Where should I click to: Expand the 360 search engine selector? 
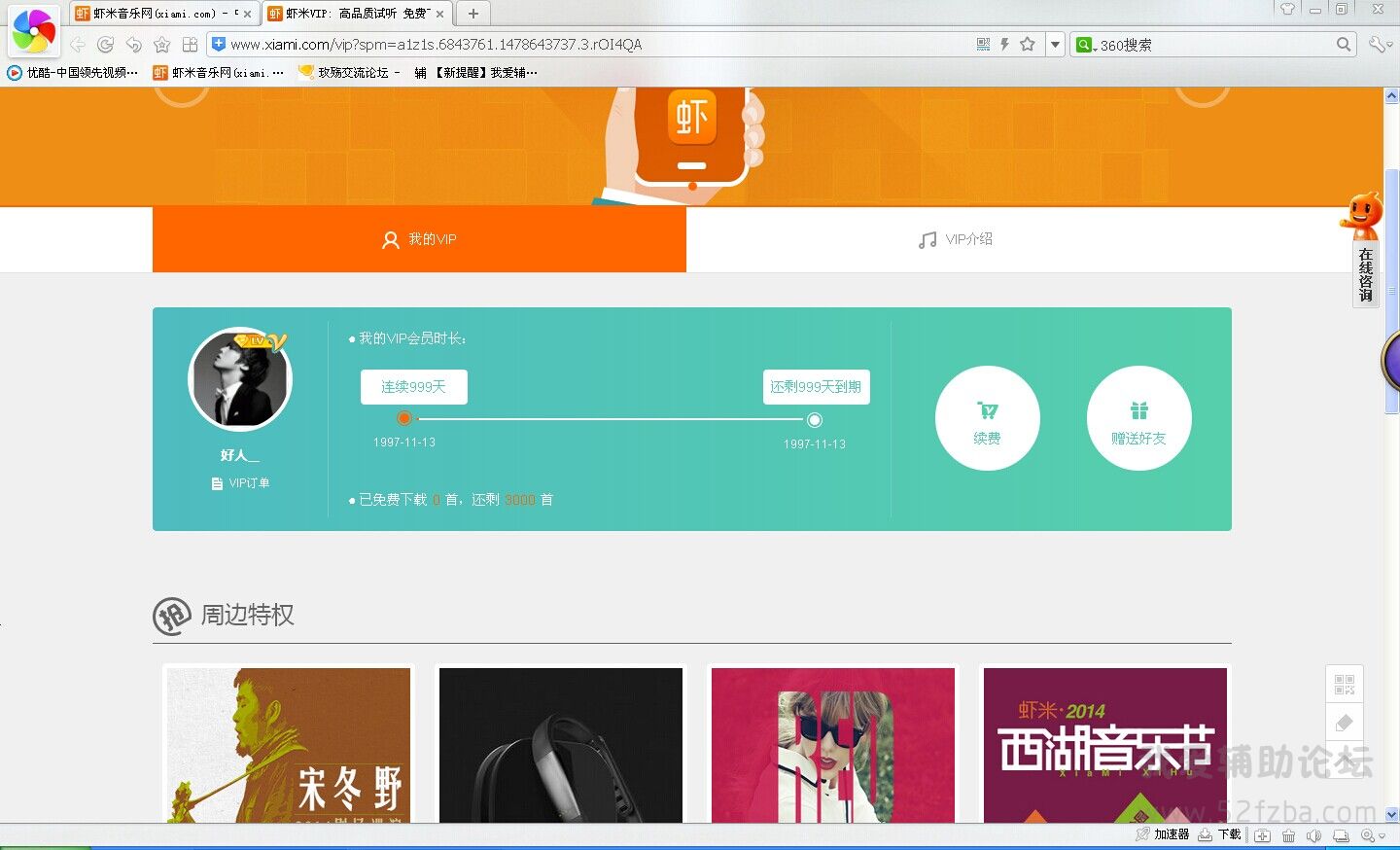point(1085,45)
